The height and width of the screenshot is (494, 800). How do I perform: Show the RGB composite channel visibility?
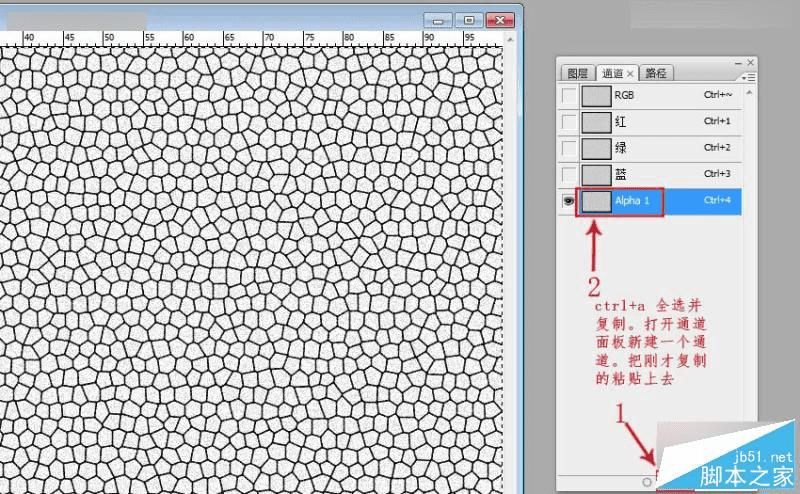tap(568, 95)
